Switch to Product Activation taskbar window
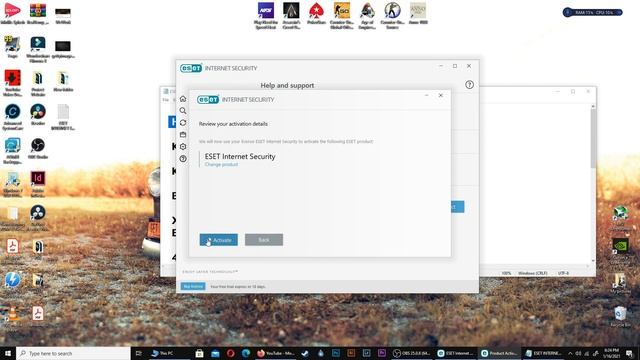This screenshot has height=360, width=640. tap(499, 353)
